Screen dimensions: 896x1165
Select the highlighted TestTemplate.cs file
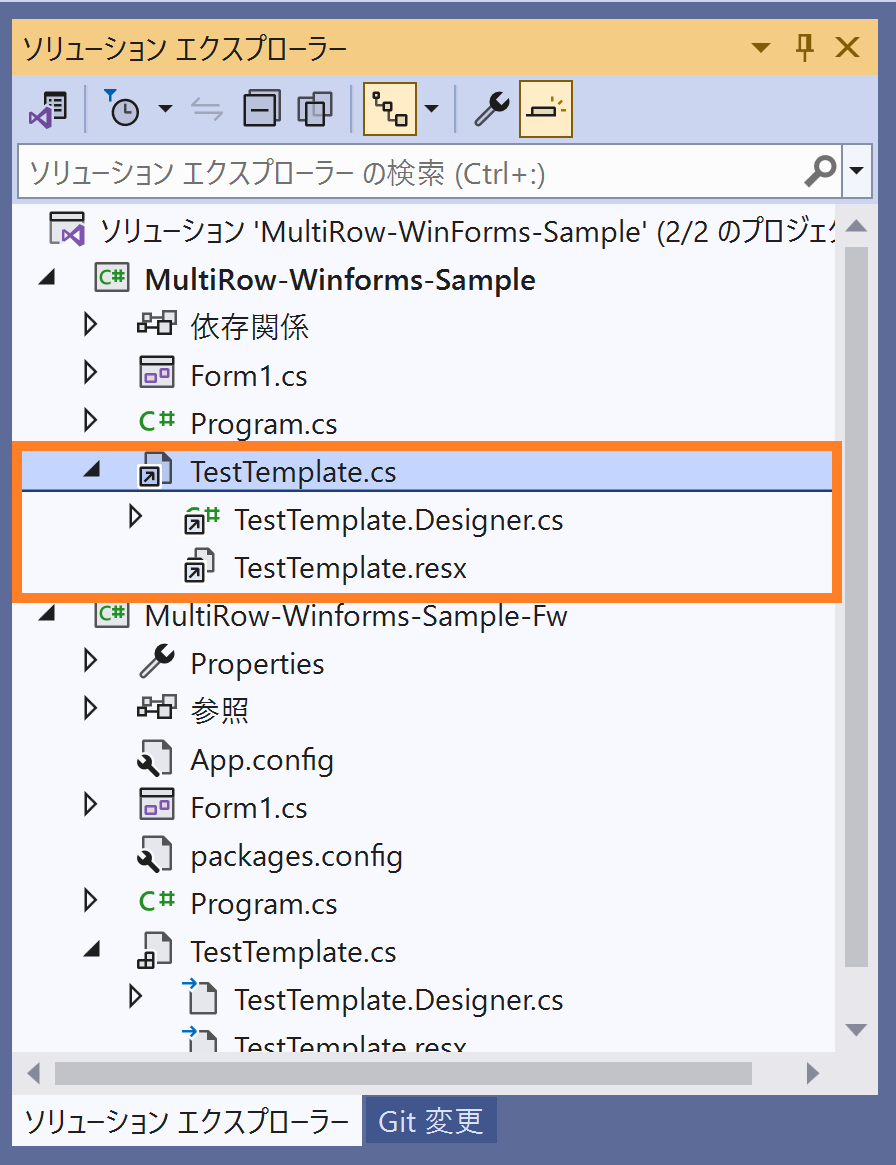tap(293, 472)
